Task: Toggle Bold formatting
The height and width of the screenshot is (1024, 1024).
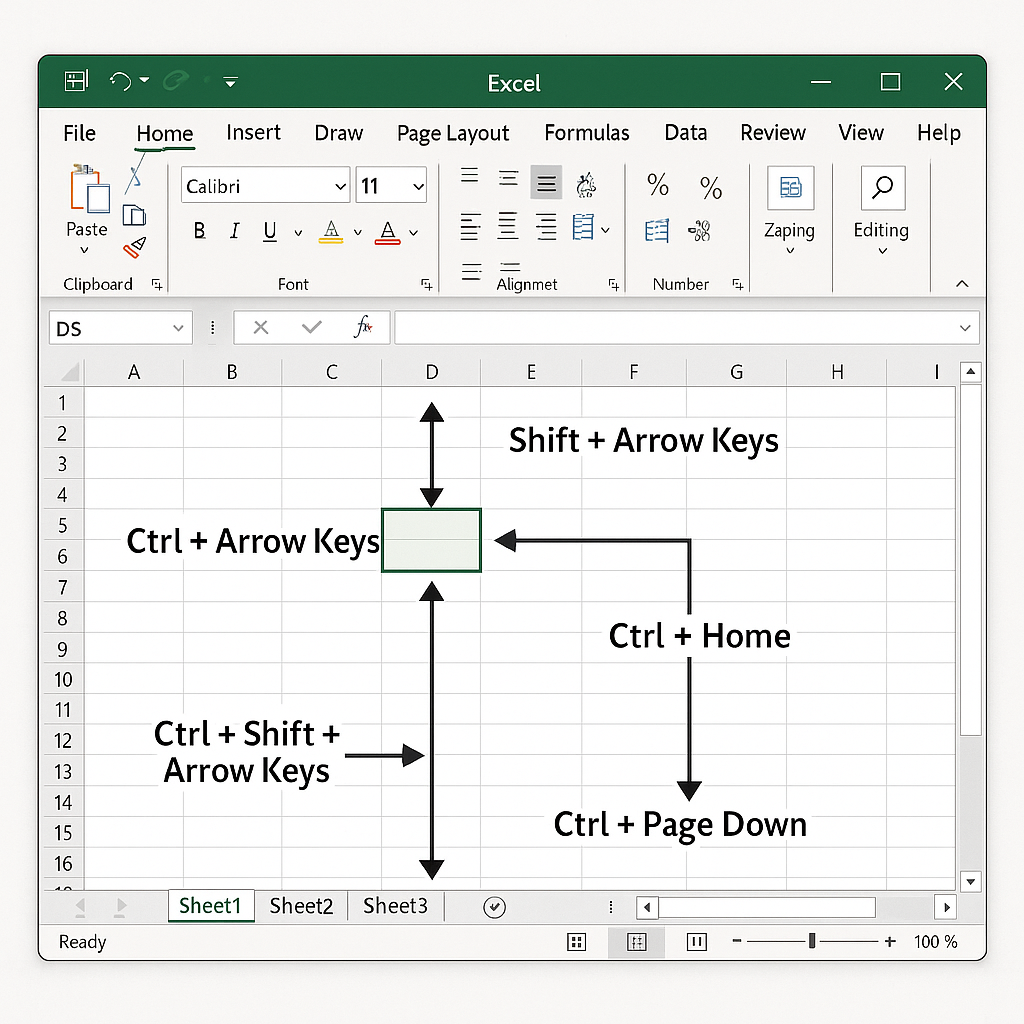Action: (199, 231)
